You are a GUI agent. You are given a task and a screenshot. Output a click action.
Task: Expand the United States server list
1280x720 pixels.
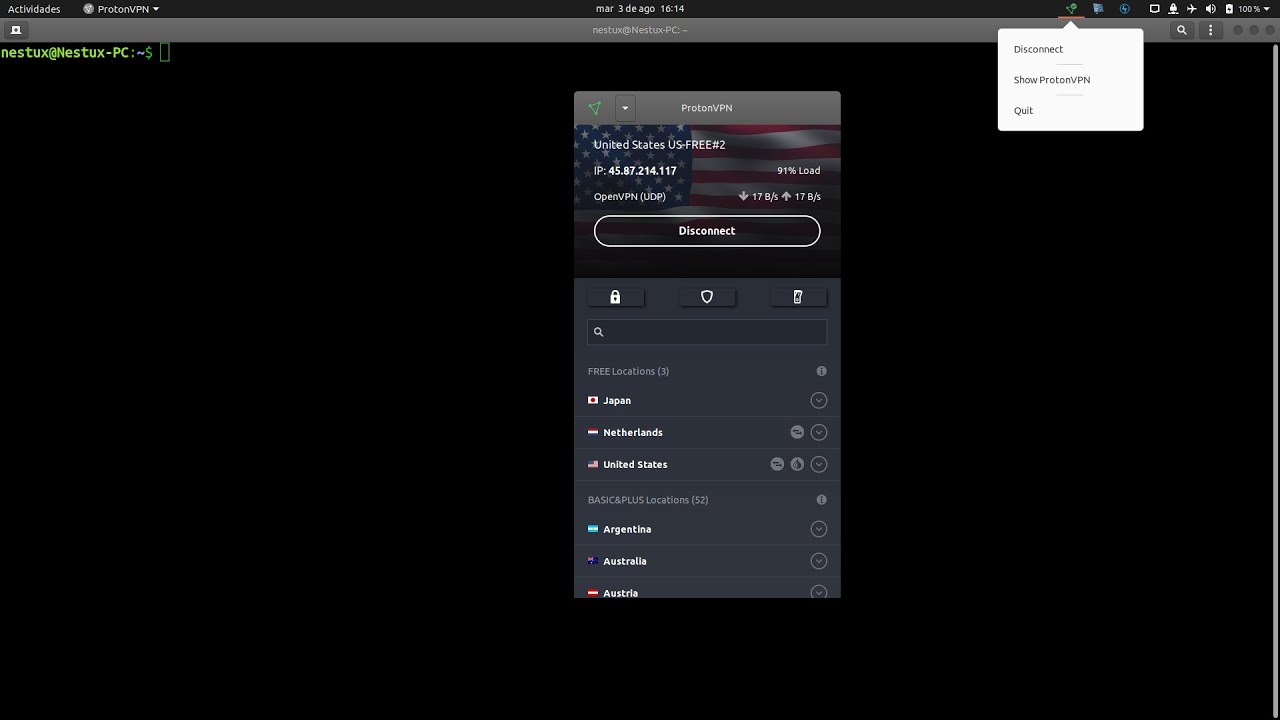click(819, 465)
